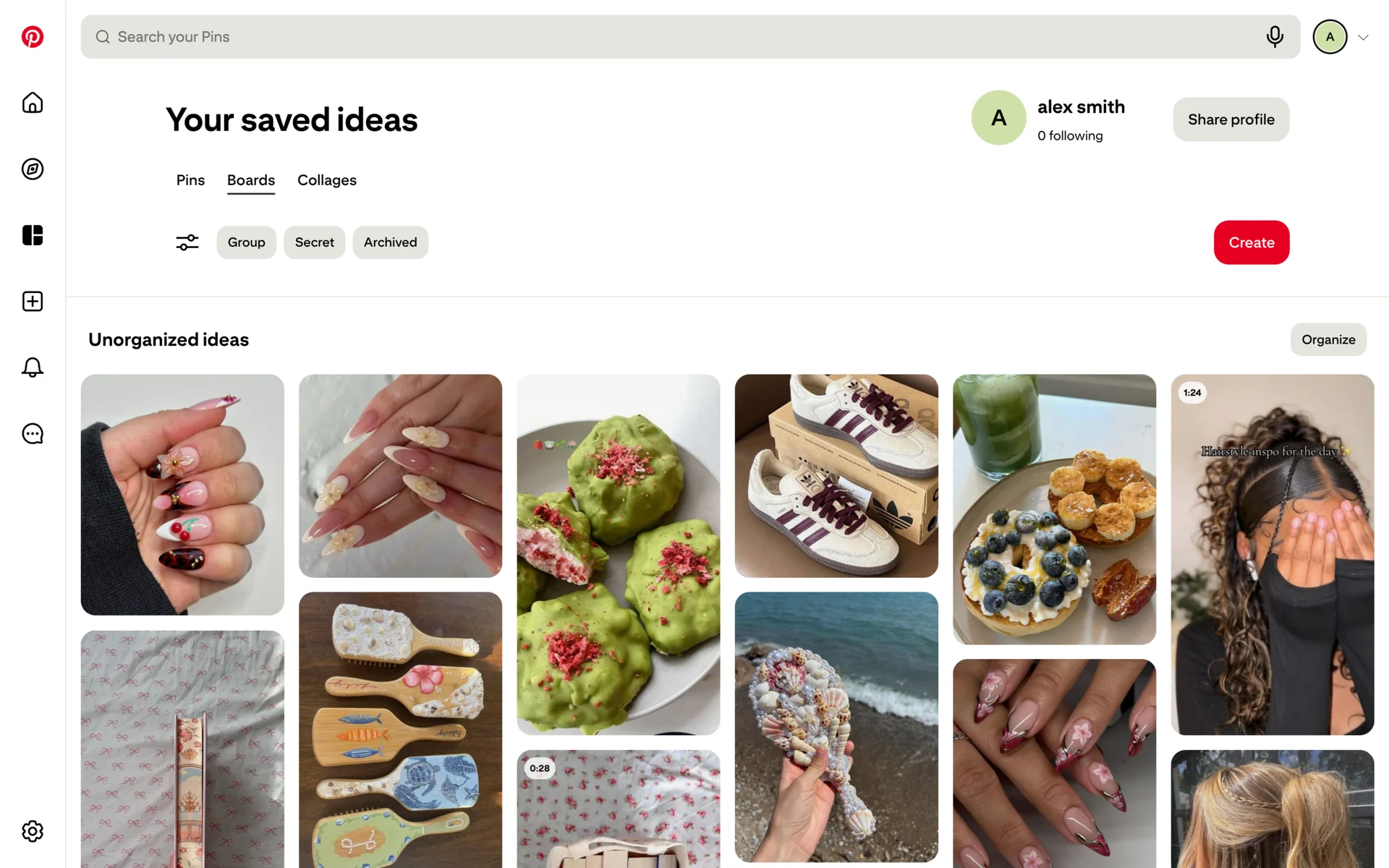Switch to the Collages tab
The image size is (1389, 868).
[327, 180]
